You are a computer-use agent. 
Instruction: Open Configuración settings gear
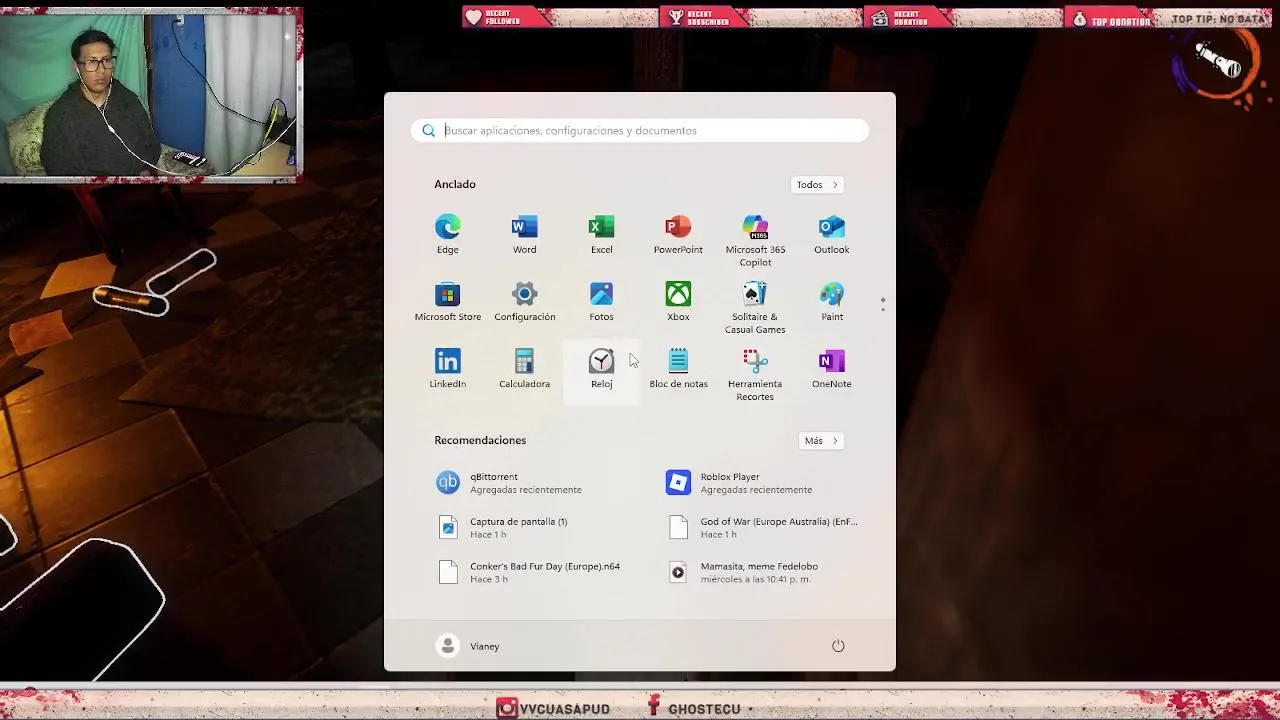coord(524,302)
